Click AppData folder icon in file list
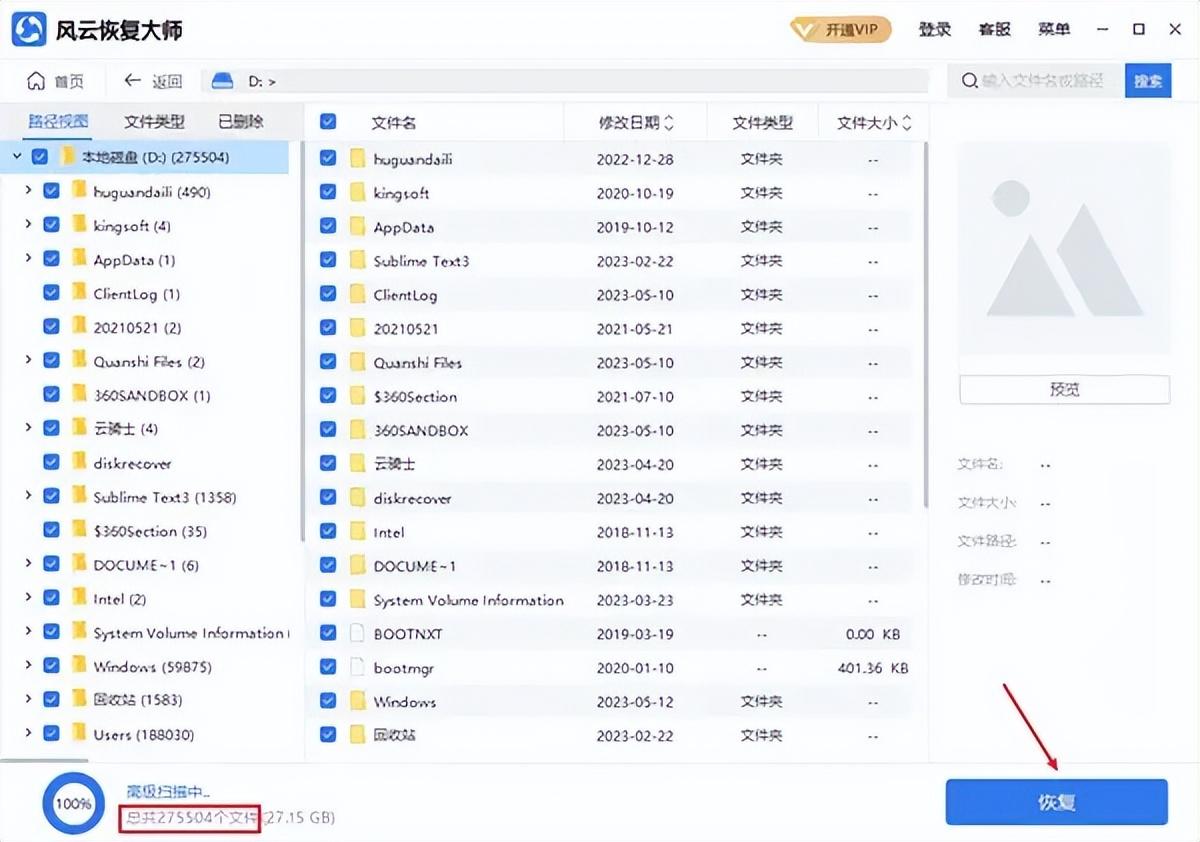The width and height of the screenshot is (1200, 842). click(x=357, y=226)
